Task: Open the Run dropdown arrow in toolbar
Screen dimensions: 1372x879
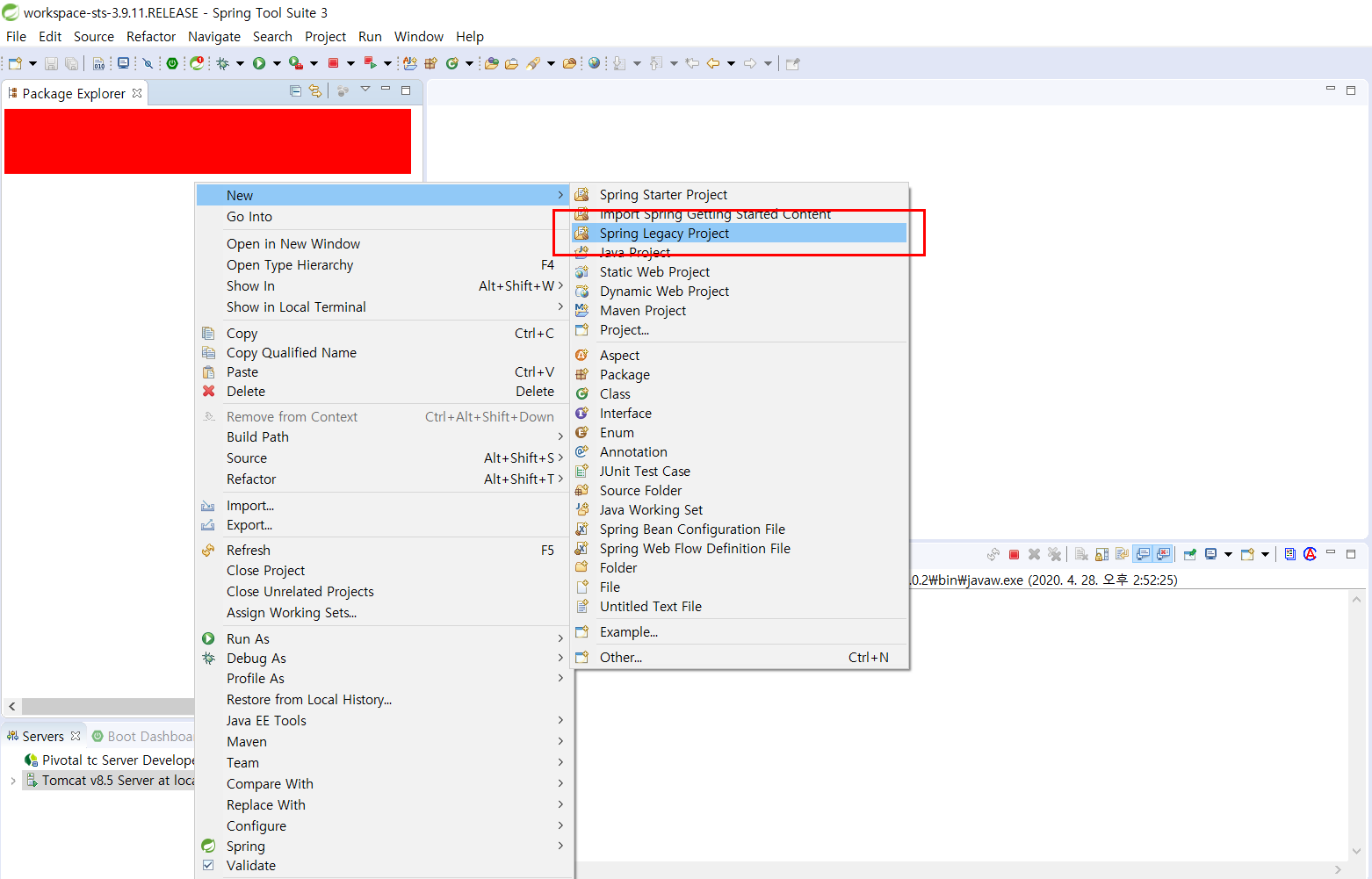Action: coord(277,63)
